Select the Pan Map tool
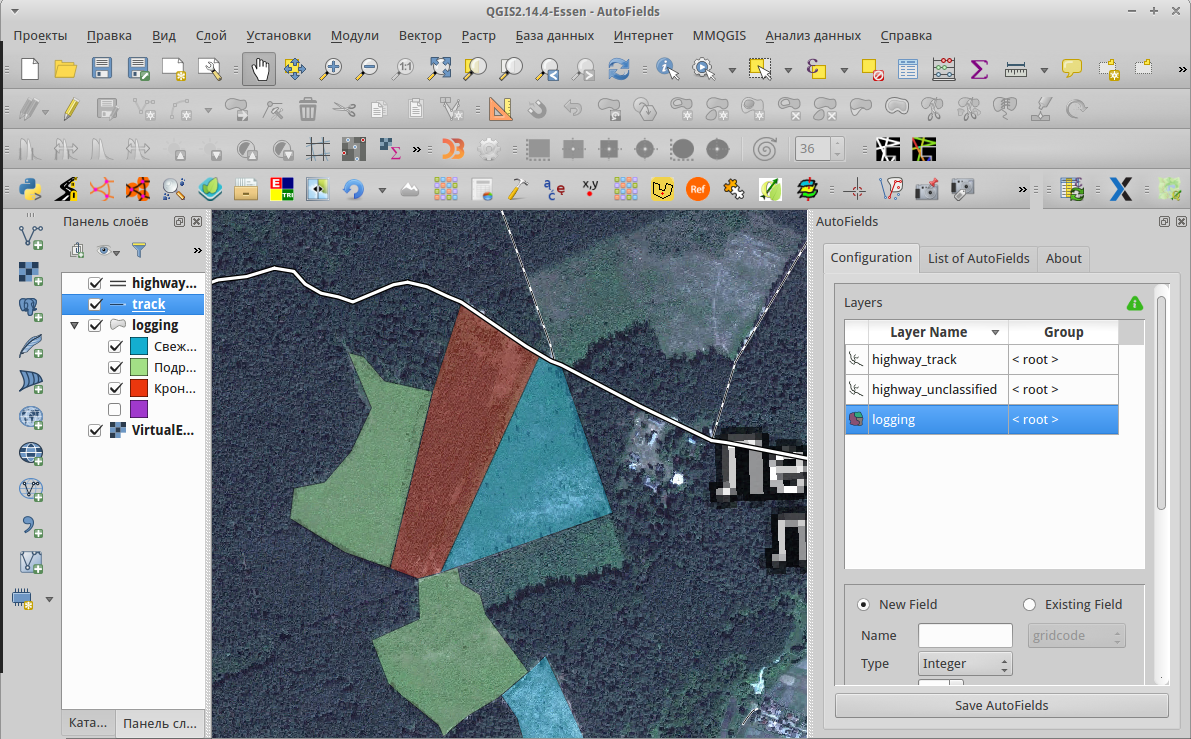The height and width of the screenshot is (739, 1191). pyautogui.click(x=259, y=69)
